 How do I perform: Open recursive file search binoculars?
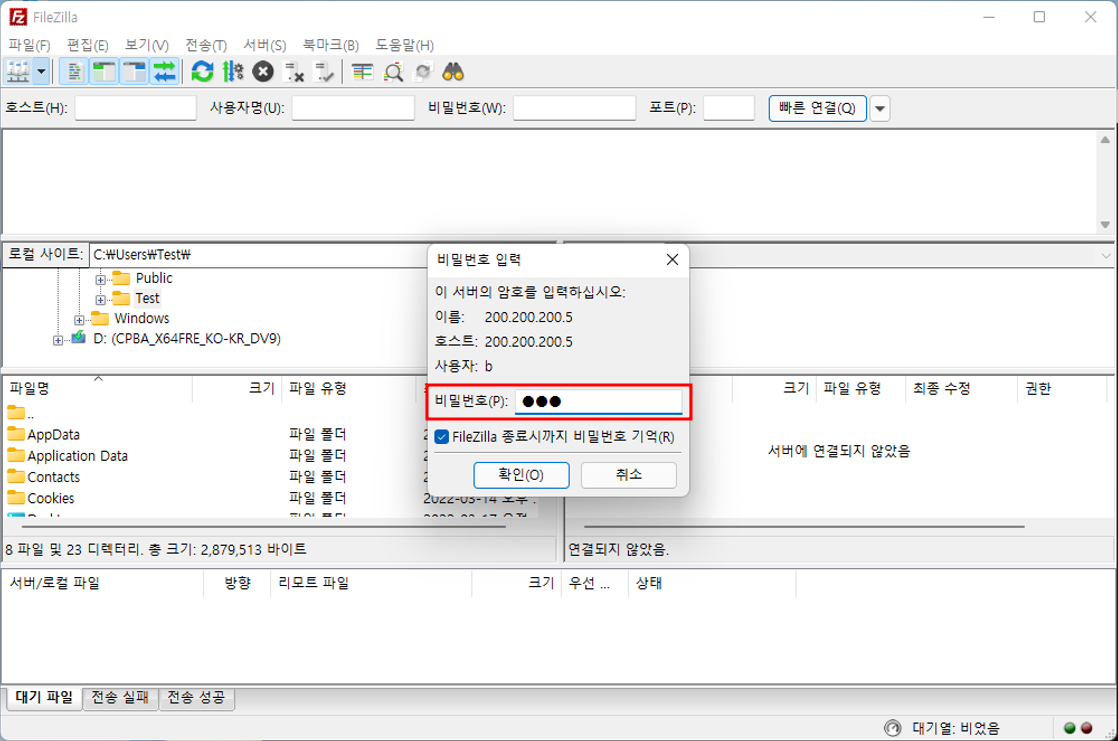click(x=453, y=72)
